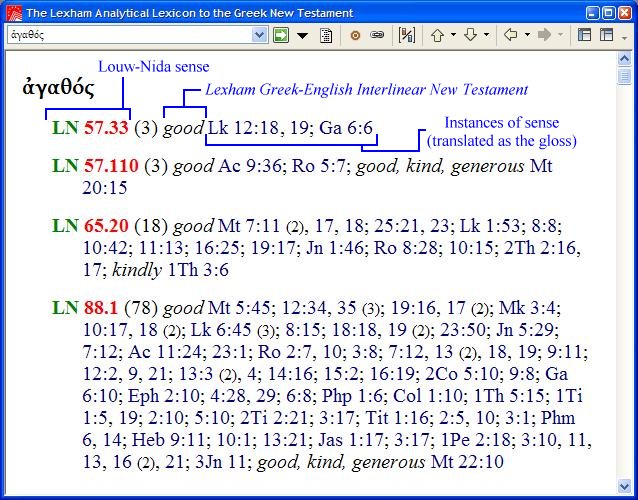This screenshot has width=638, height=500.
Task: Open the Ro 5:7 reference
Action: click(x=321, y=166)
